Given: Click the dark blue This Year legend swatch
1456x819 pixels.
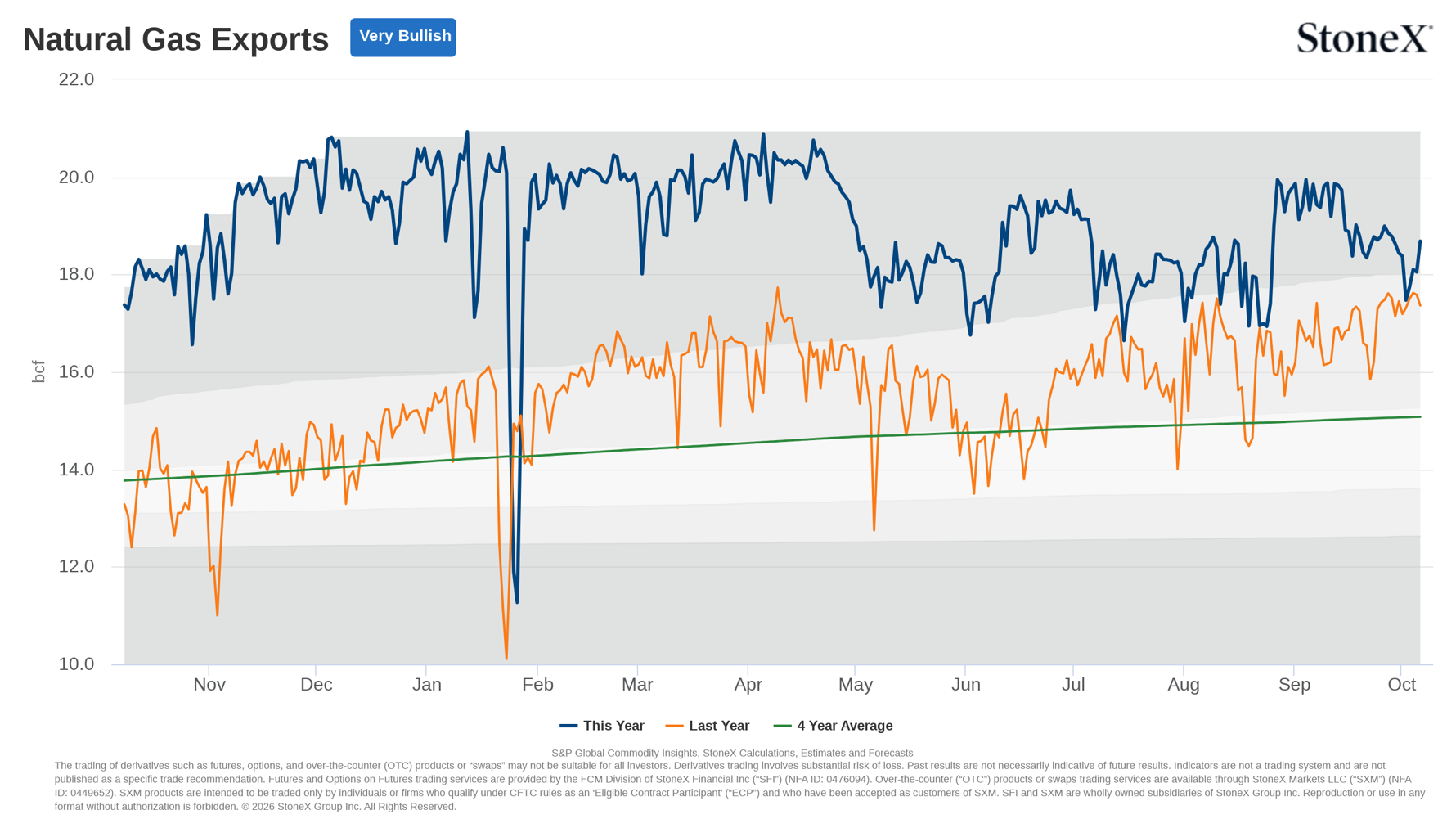Looking at the screenshot, I should [568, 726].
